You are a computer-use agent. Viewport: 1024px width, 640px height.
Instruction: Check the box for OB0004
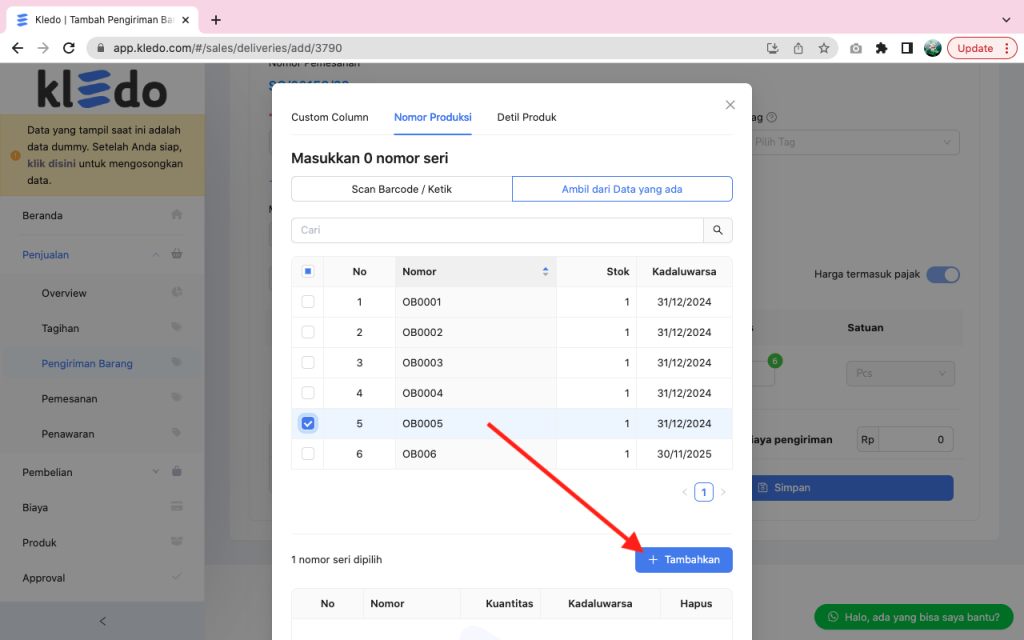(x=308, y=392)
